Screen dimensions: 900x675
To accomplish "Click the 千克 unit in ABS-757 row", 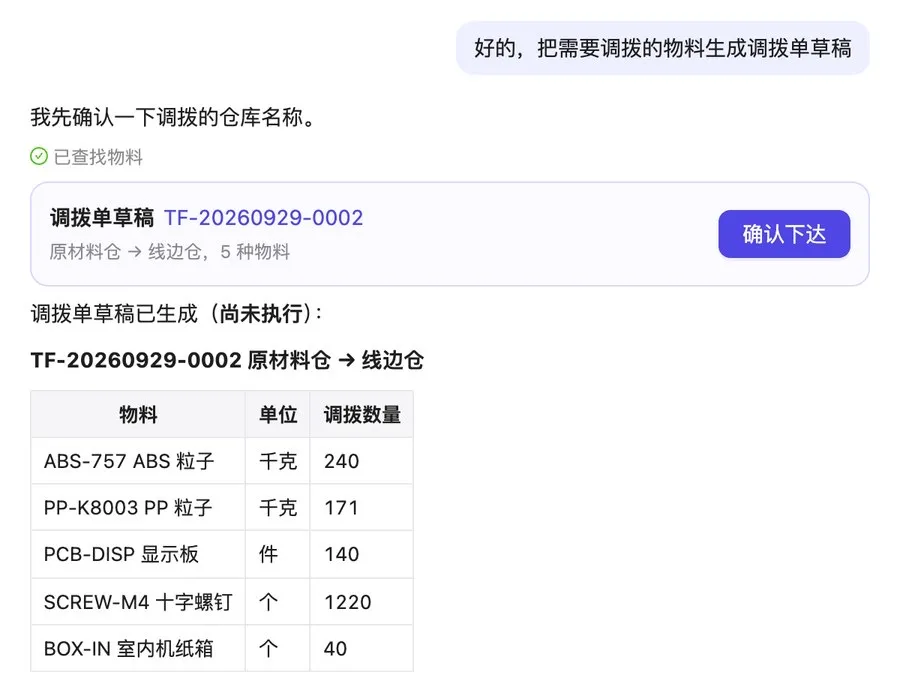I will 278,461.
